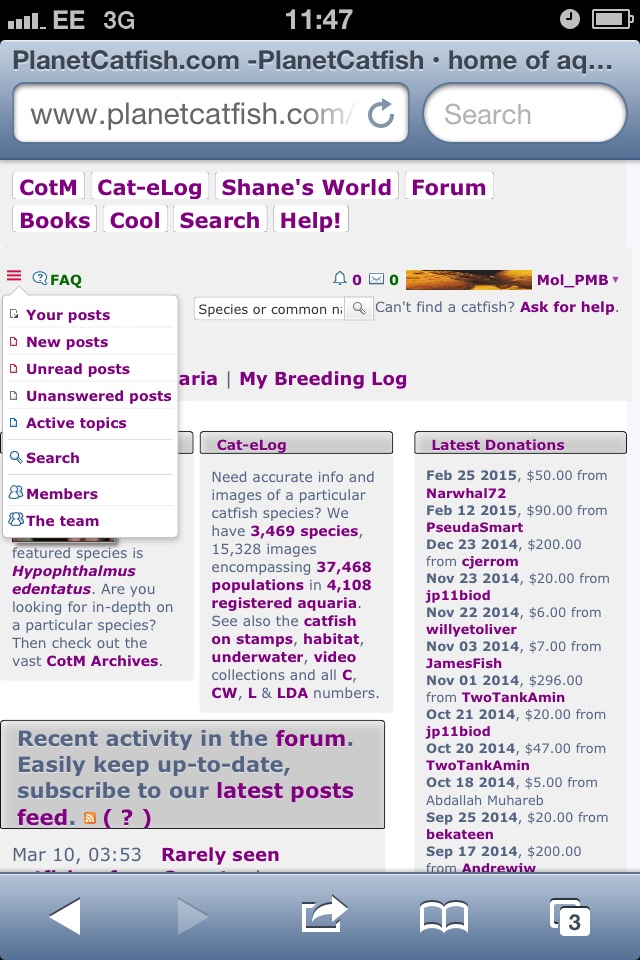The image size is (640, 960).
Task: Open the habitat collection link
Action: click(331, 639)
